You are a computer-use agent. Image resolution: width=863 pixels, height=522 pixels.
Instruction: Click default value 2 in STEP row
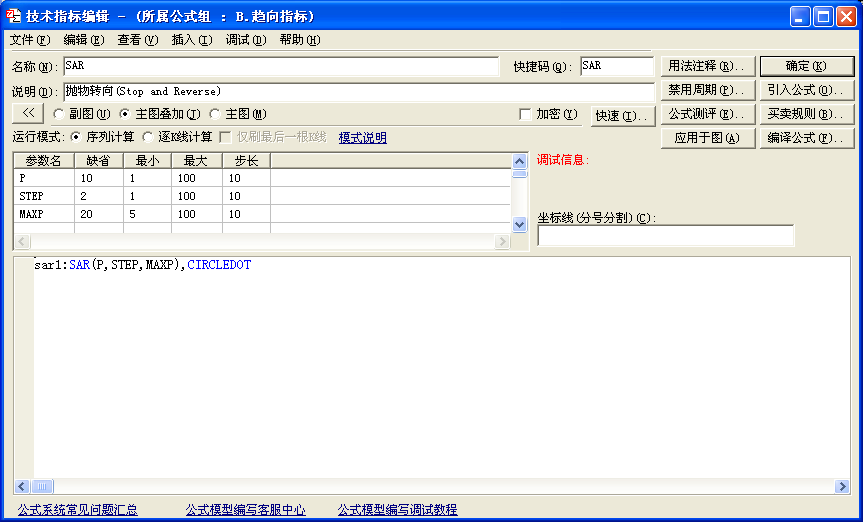(99, 196)
